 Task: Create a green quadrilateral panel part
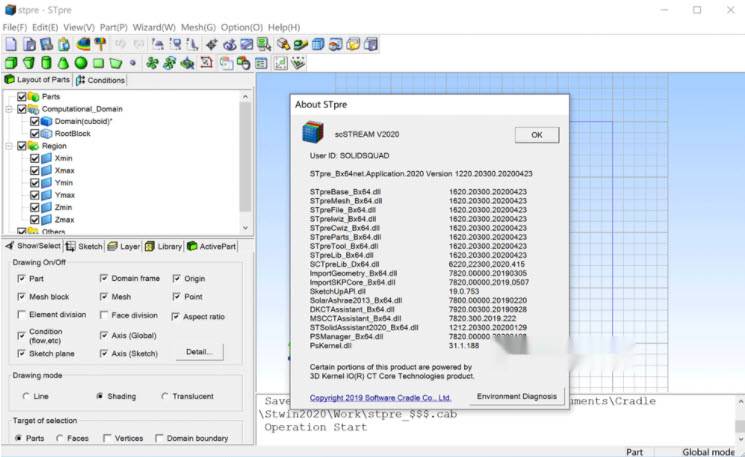pyautogui.click(x=115, y=63)
